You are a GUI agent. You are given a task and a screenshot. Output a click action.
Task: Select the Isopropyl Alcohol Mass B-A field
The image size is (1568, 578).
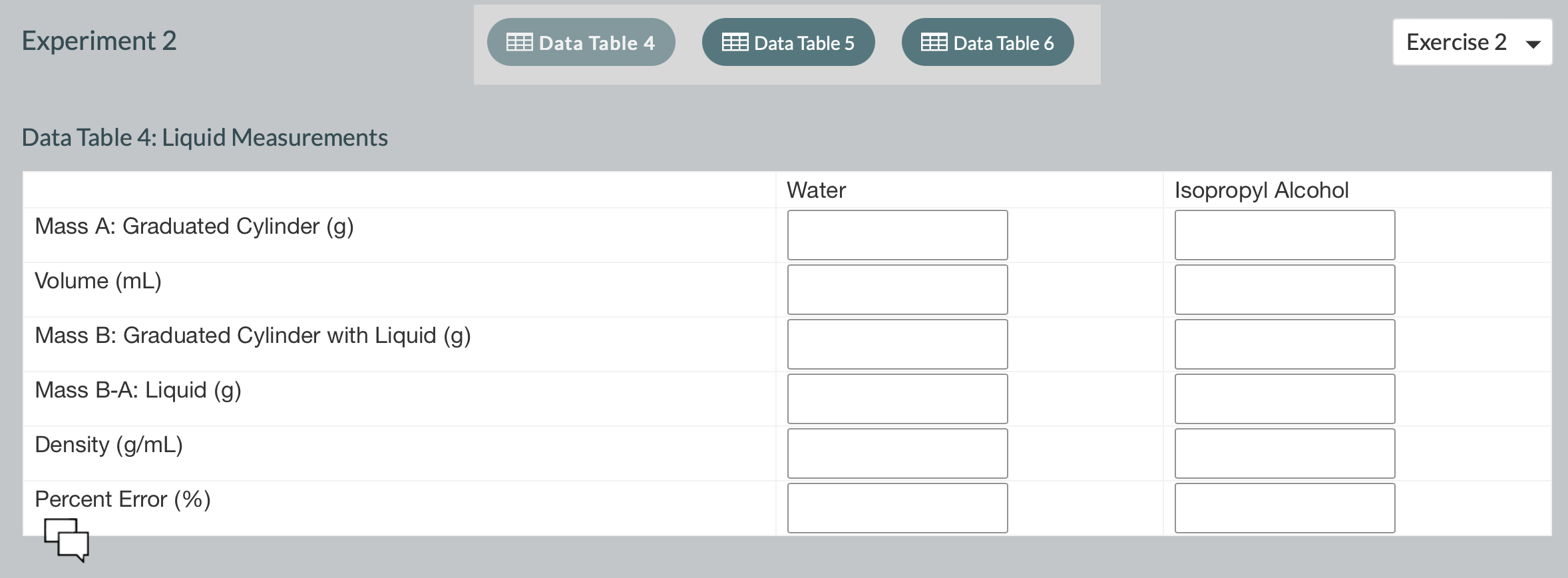pos(1284,398)
